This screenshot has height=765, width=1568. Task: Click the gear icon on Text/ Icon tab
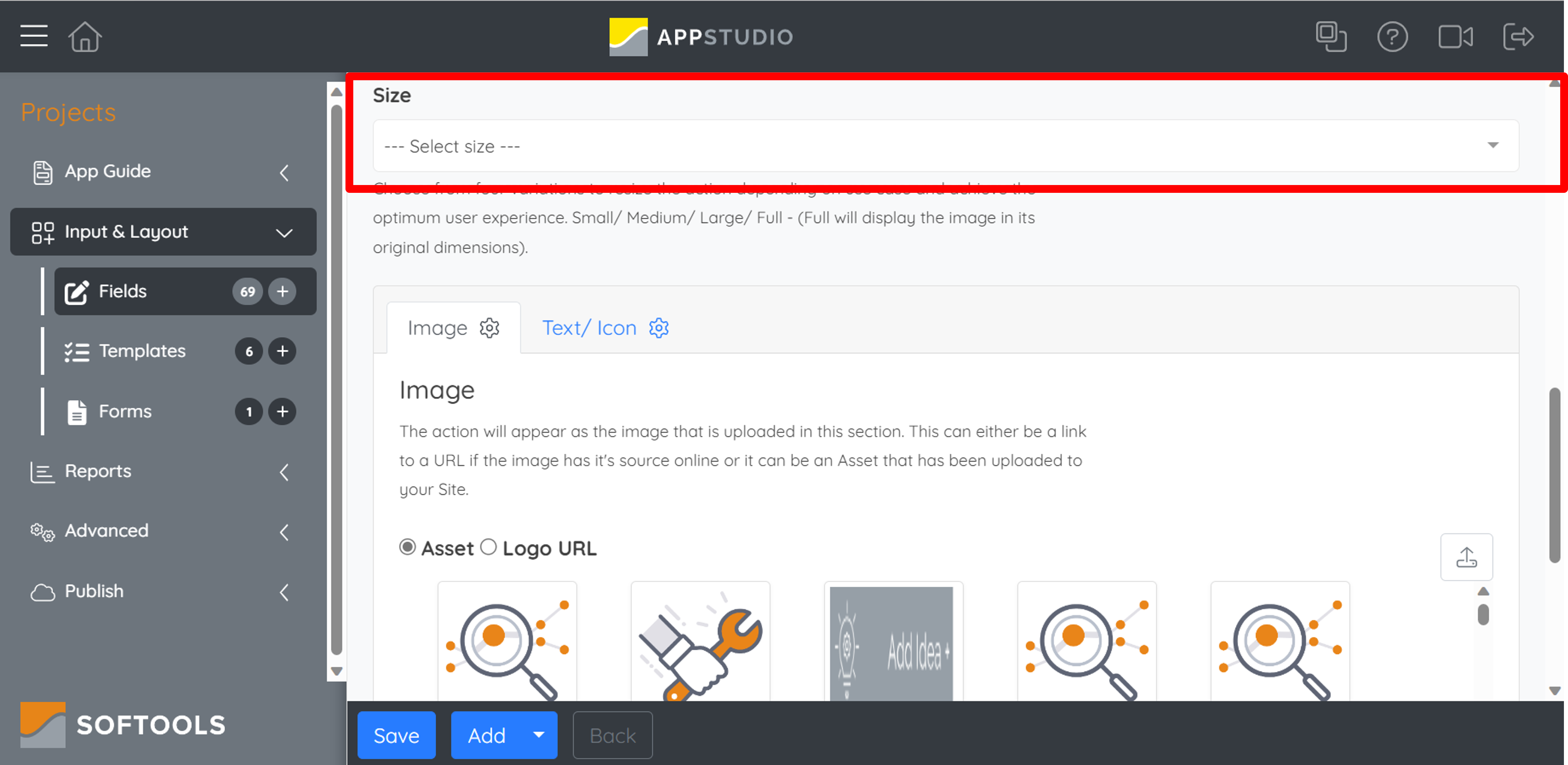click(x=659, y=328)
